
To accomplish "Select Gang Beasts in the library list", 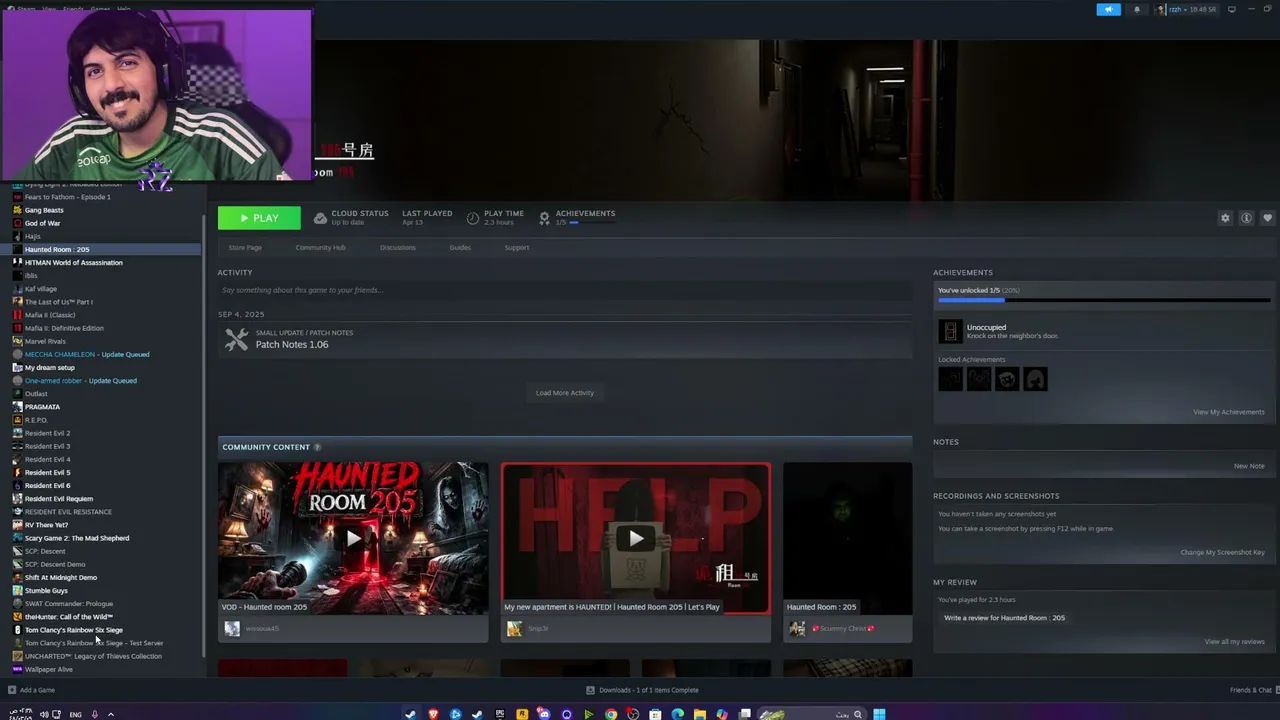I will 44,210.
